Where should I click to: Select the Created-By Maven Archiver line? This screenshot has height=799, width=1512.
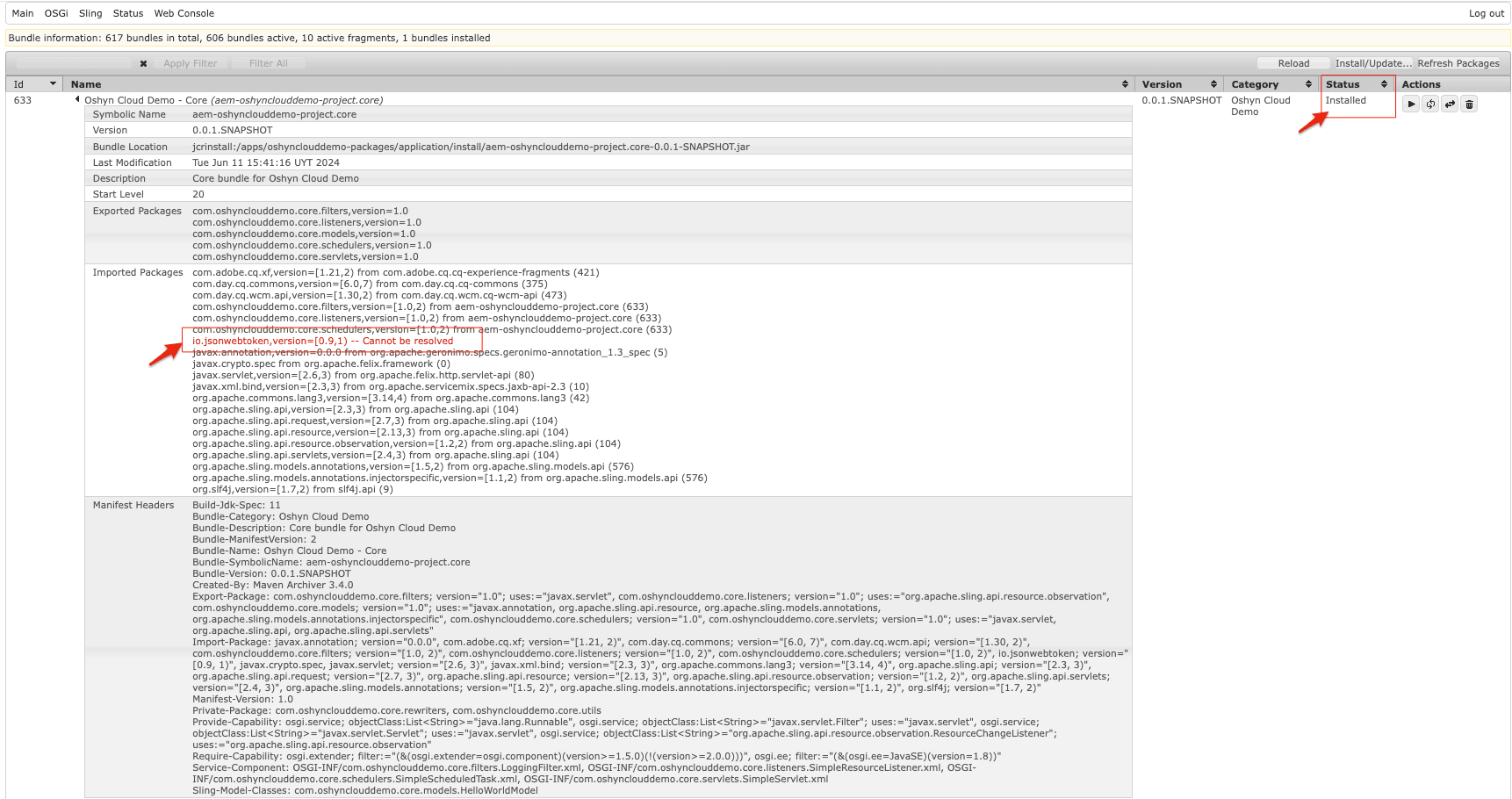pyautogui.click(x=273, y=585)
